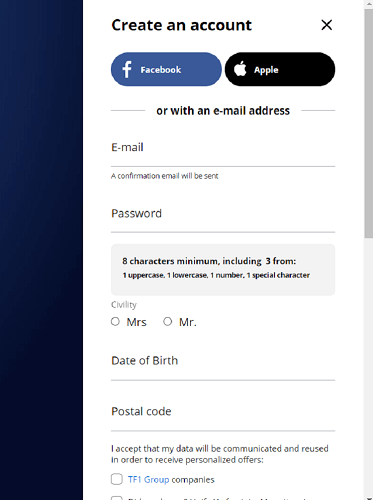
Task: Click the vertical scrollbar thumb
Action: pos(368,123)
